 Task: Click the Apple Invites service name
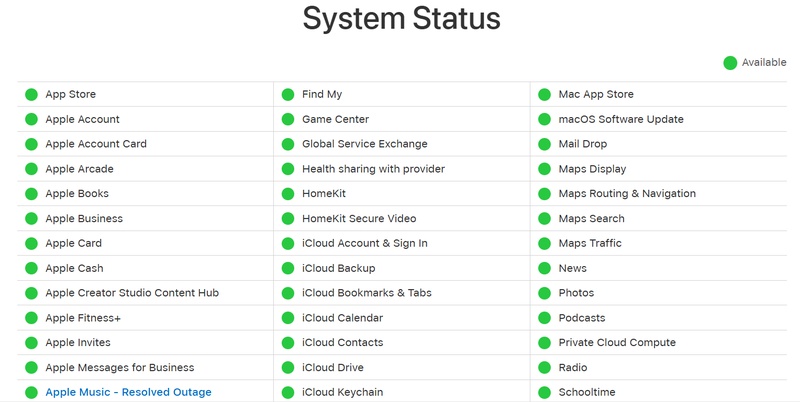click(x=78, y=342)
